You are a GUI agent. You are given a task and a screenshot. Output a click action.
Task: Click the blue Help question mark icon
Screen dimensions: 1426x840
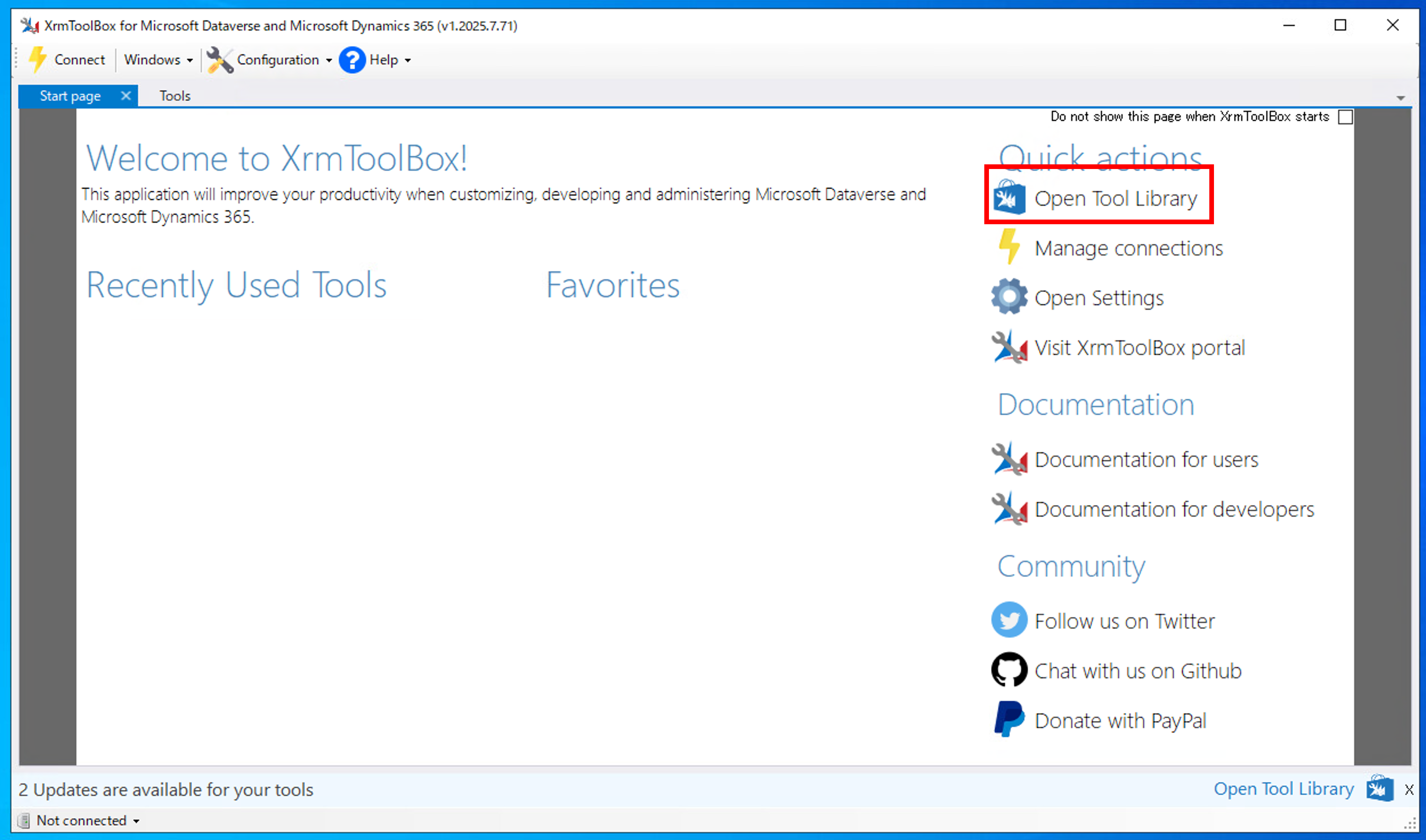(x=352, y=60)
